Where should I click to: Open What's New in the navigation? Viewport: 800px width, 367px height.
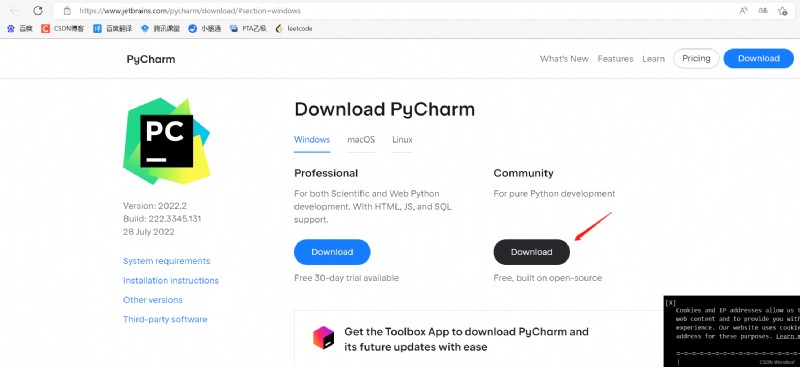click(564, 59)
